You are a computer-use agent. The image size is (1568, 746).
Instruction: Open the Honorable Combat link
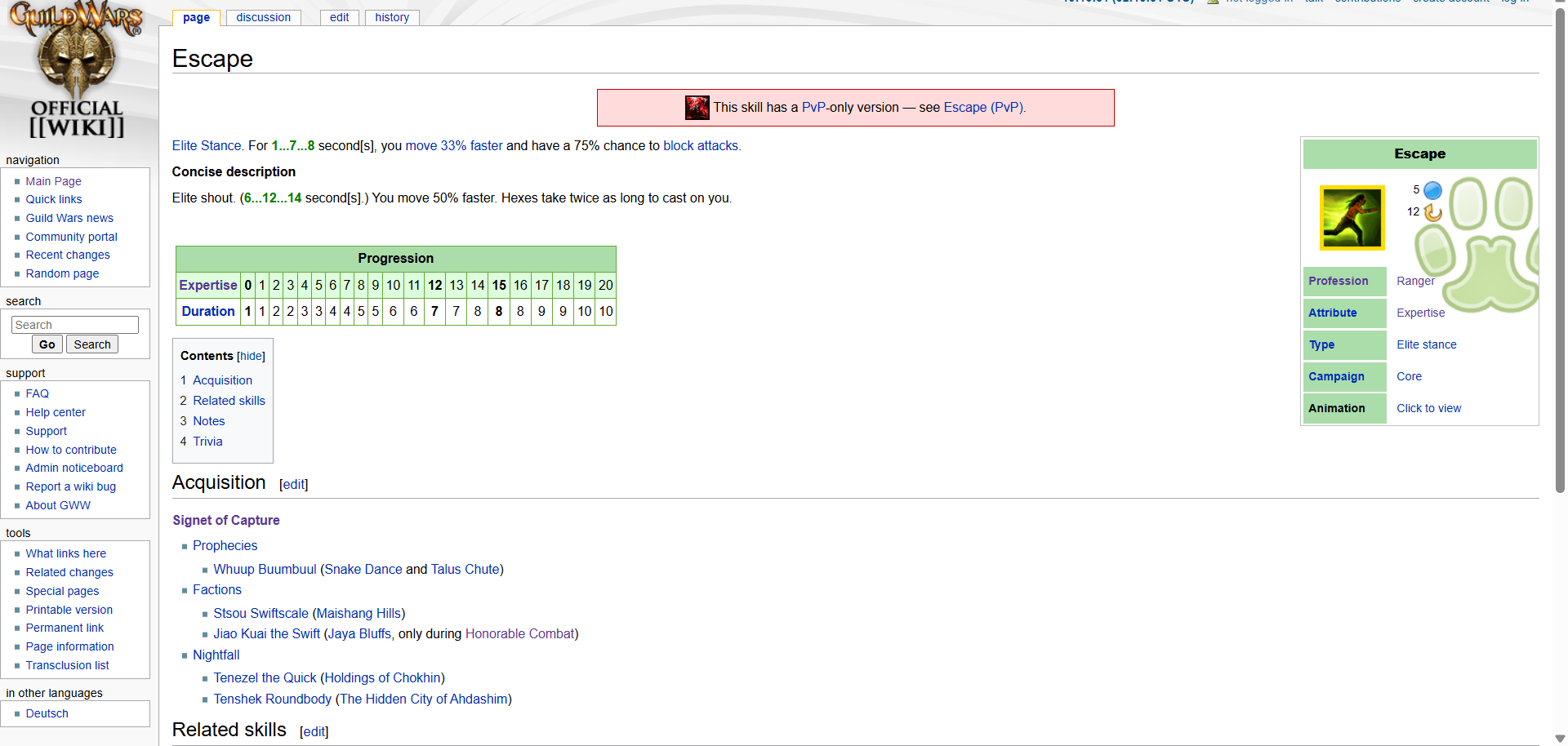(519, 633)
